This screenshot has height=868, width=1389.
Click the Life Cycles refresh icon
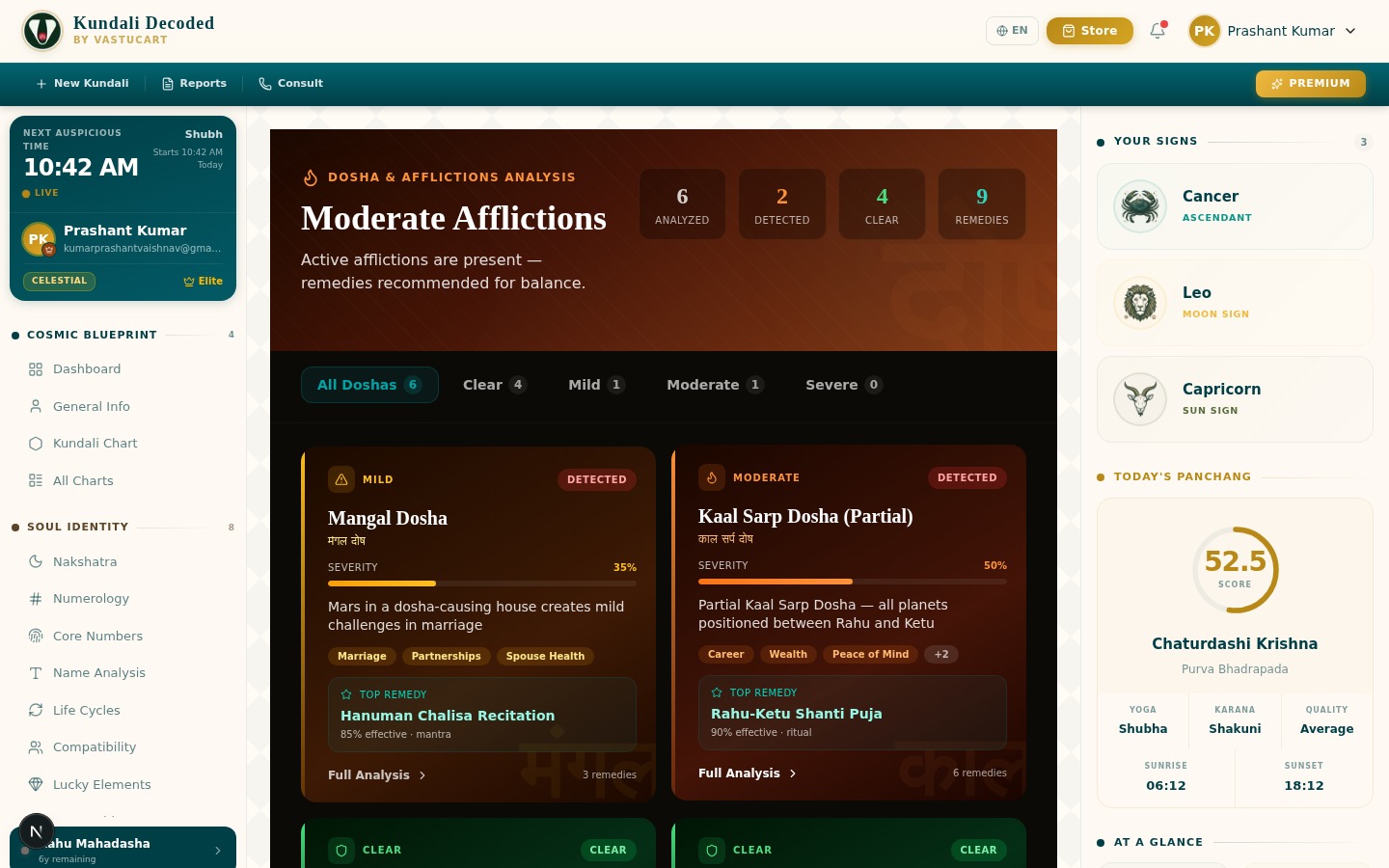click(x=36, y=710)
